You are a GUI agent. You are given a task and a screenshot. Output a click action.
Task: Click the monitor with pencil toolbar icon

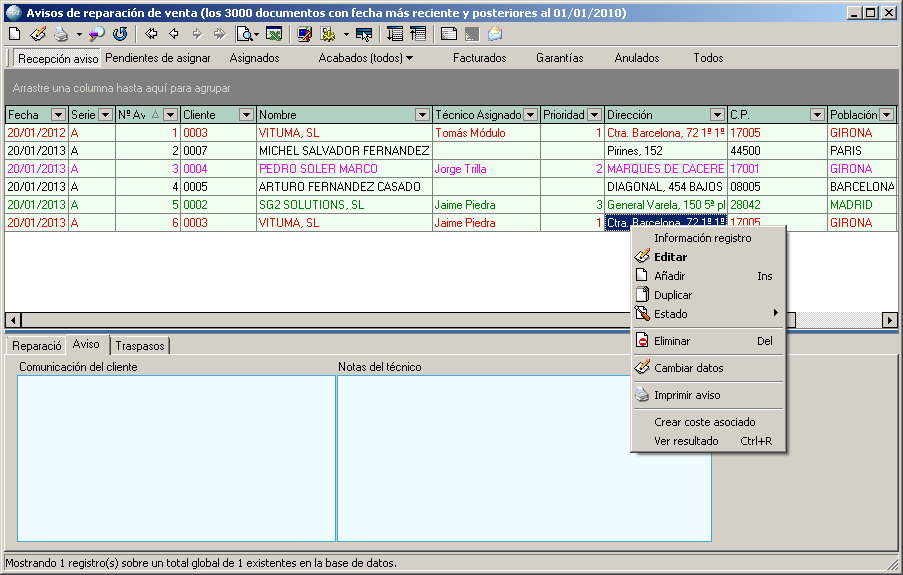click(x=304, y=34)
